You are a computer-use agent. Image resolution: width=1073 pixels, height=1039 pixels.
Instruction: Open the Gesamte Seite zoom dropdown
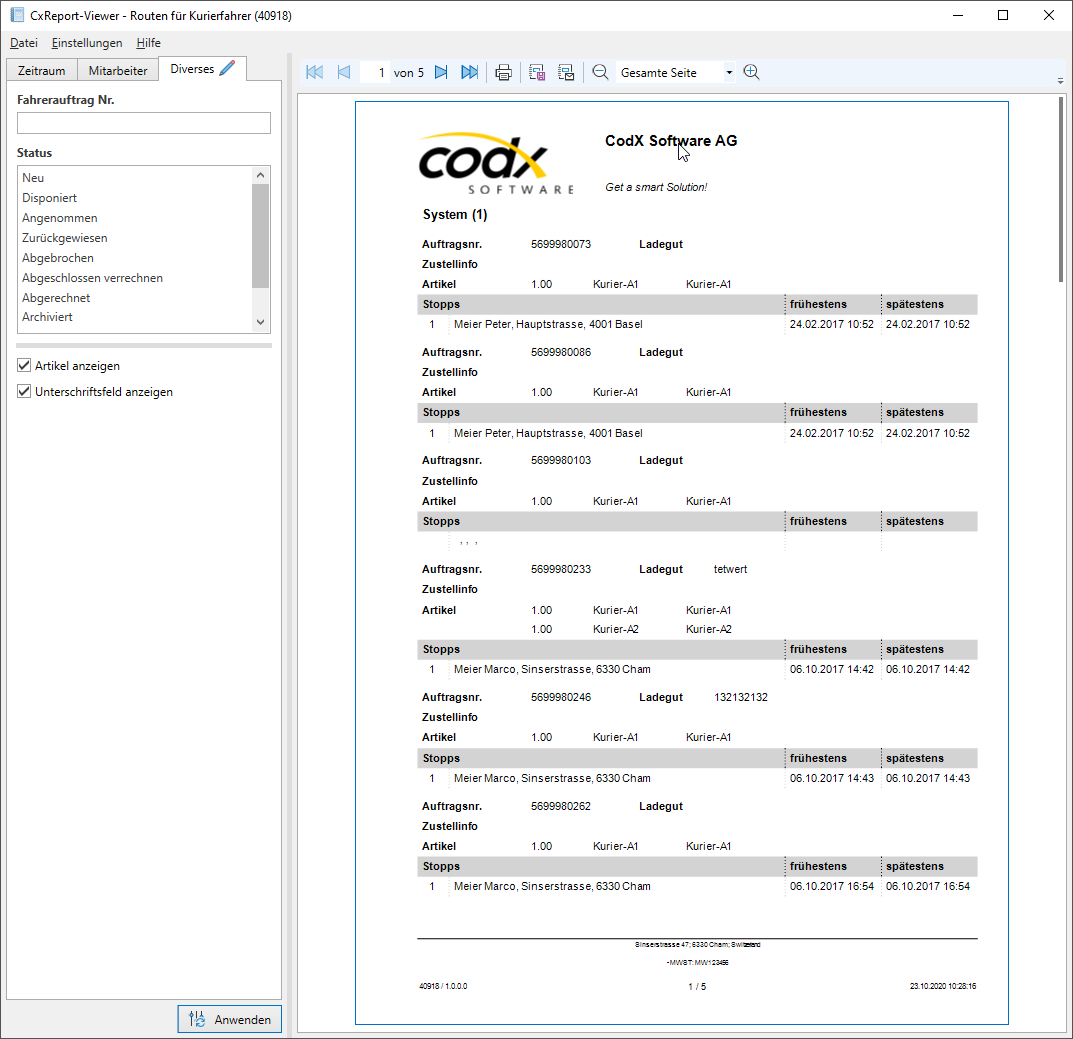coord(729,72)
